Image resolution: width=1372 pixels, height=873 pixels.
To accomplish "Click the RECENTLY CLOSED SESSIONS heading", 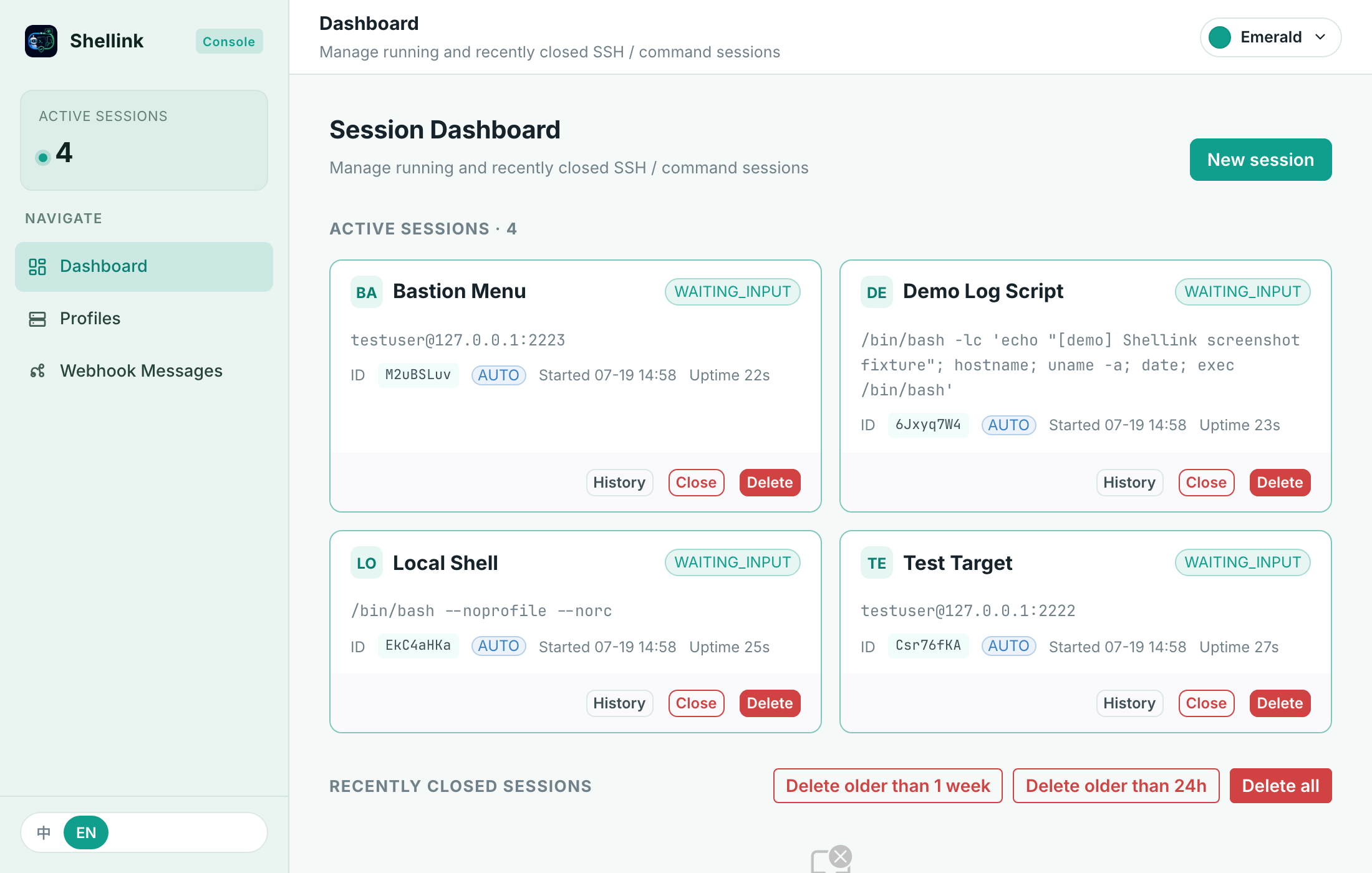I will click(460, 786).
